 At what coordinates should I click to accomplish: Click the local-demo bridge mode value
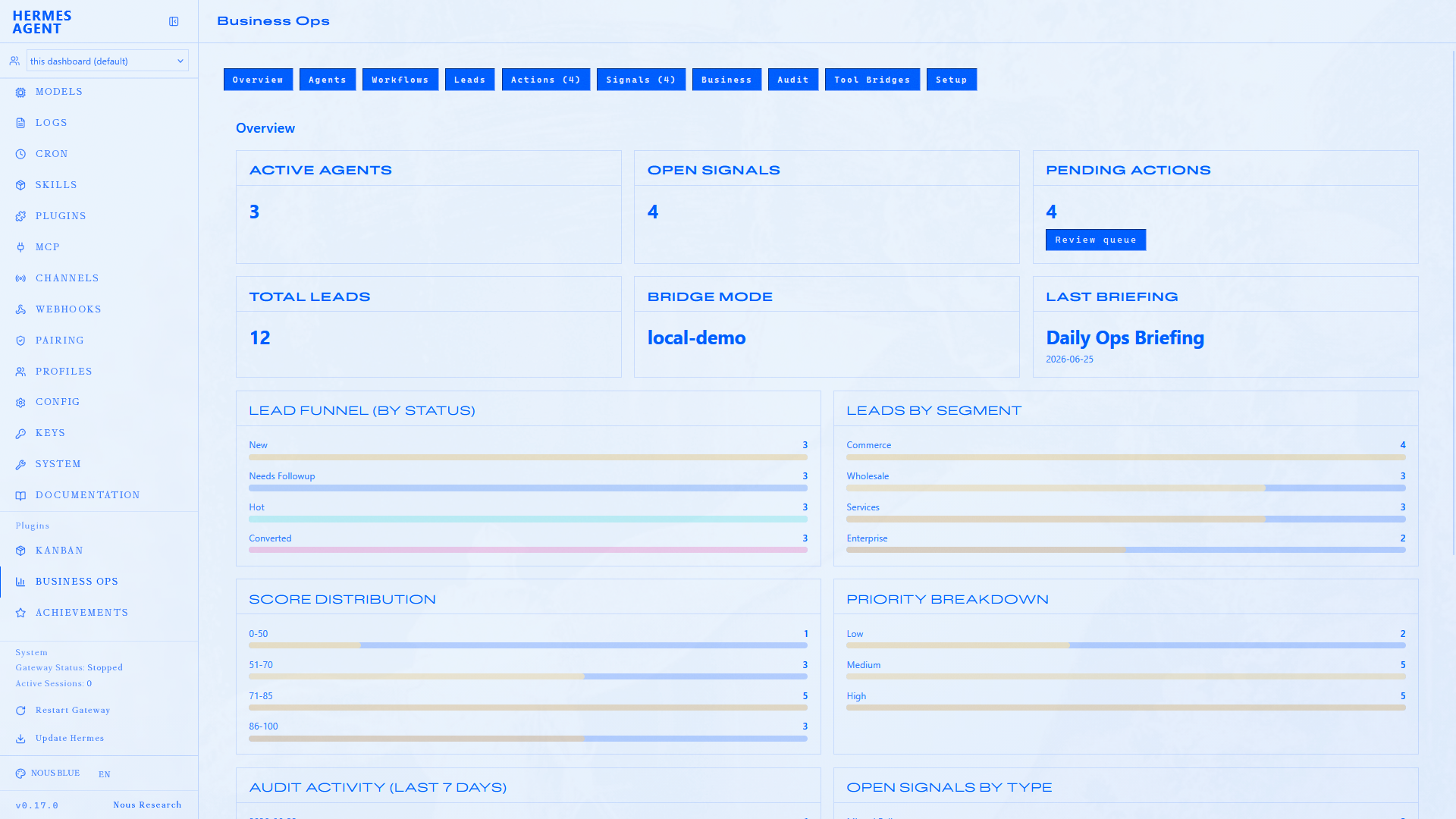point(696,338)
